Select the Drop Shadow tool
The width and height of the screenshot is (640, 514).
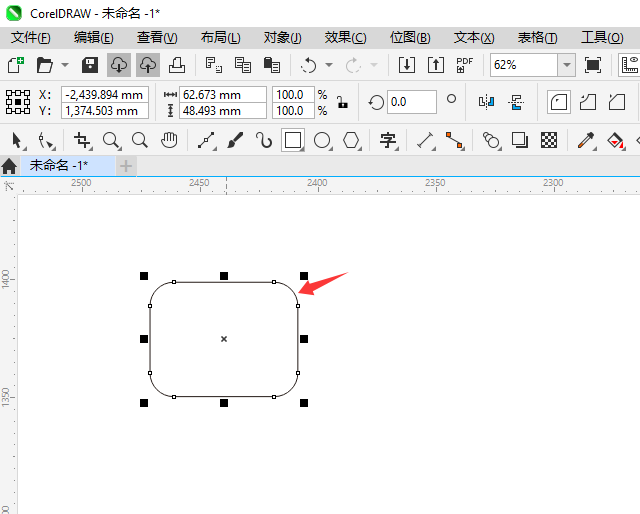pos(520,140)
